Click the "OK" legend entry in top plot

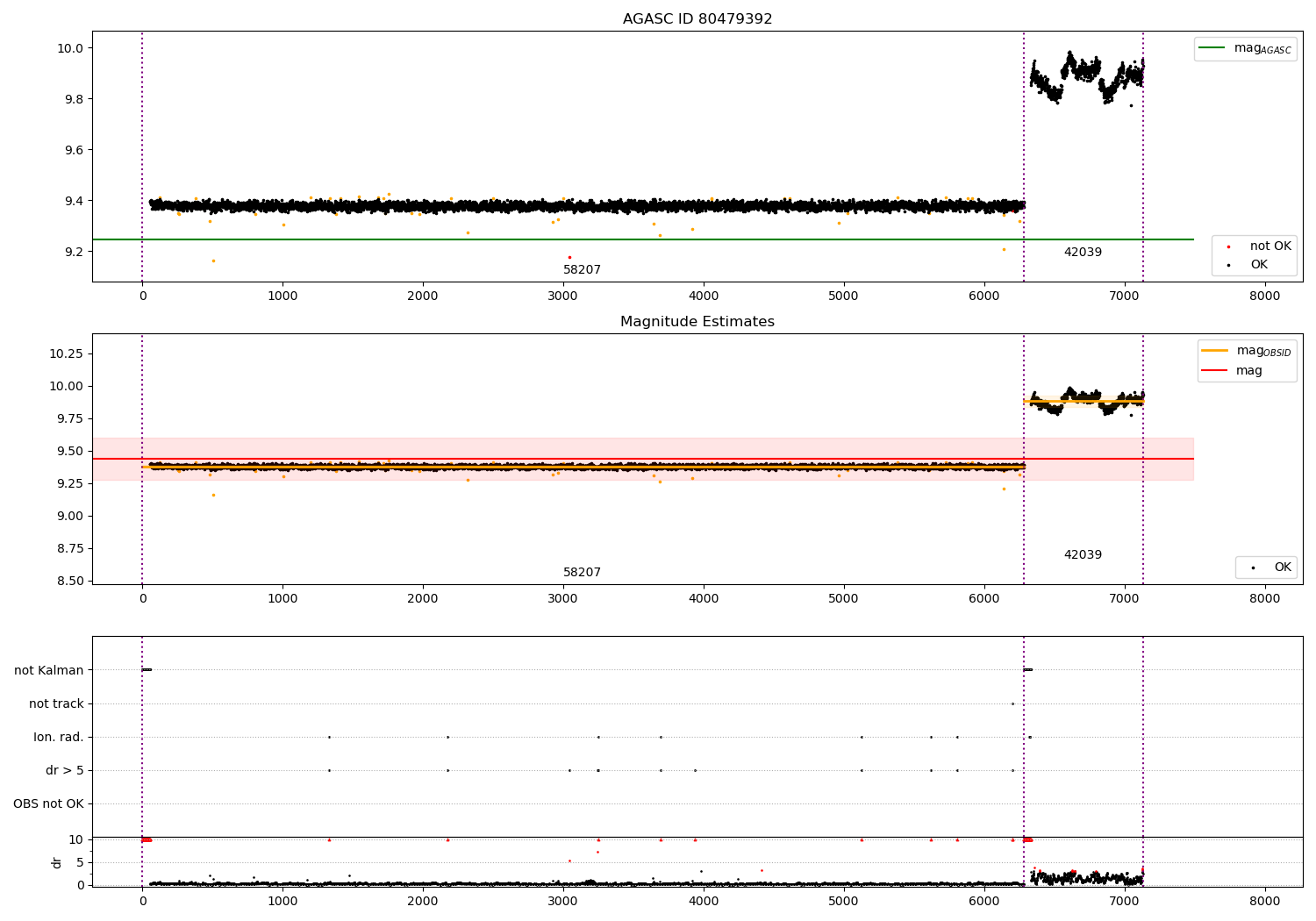tap(1259, 265)
